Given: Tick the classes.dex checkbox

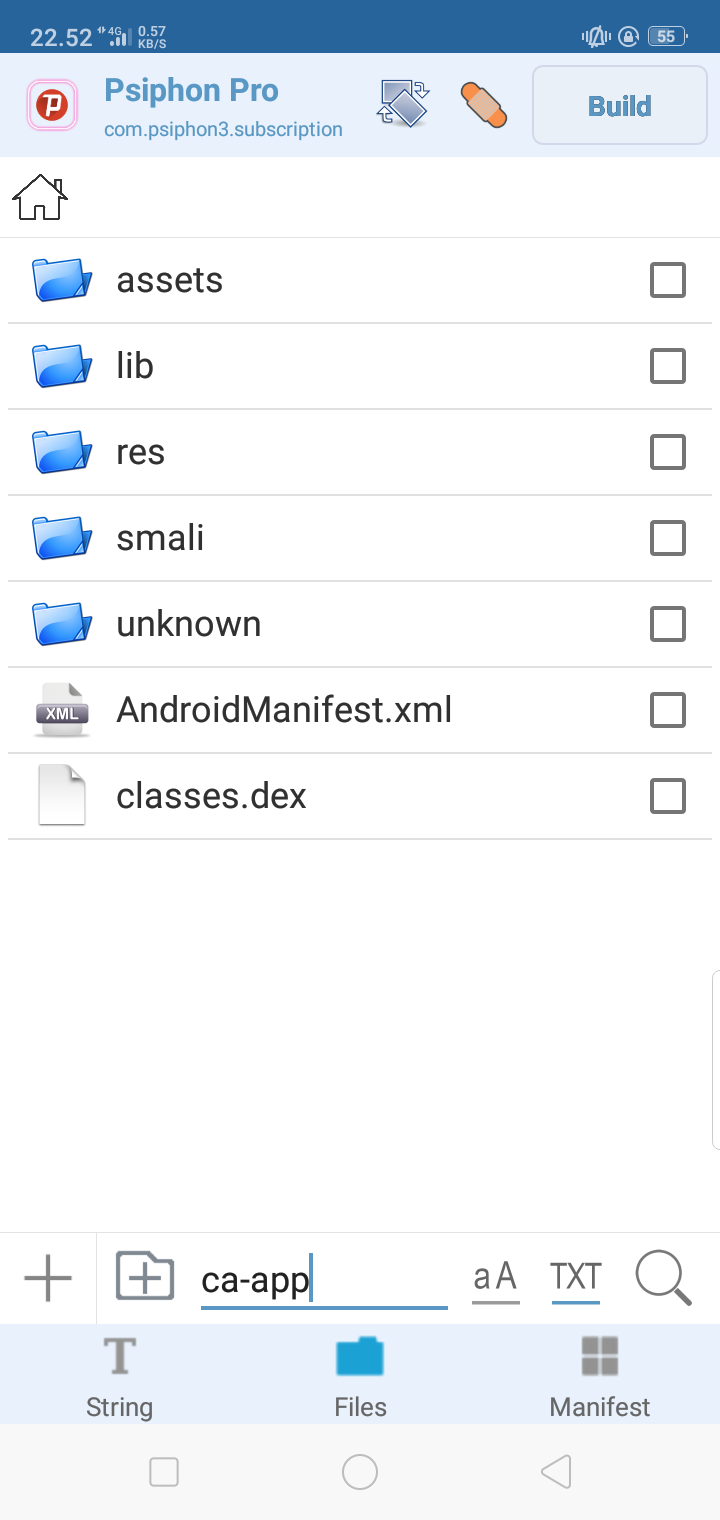Looking at the screenshot, I should pyautogui.click(x=668, y=797).
